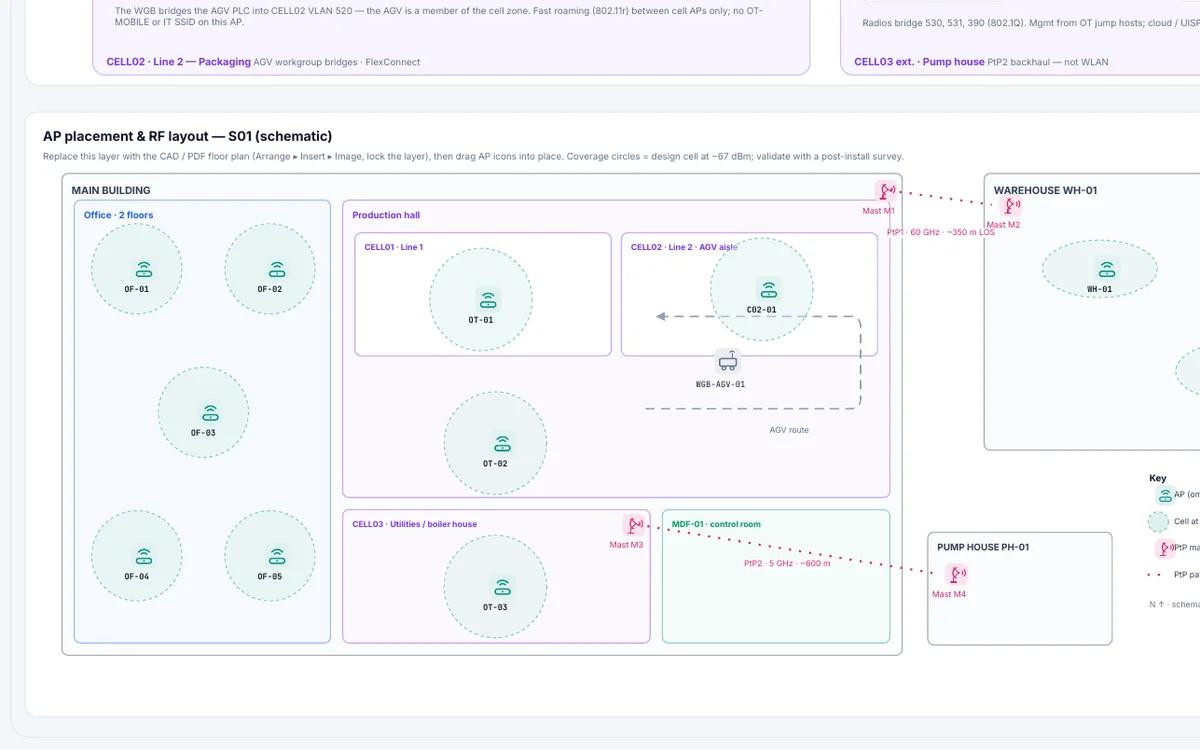This screenshot has width=1200, height=750.
Task: Select the WH-01 warehouse access point icon
Action: (x=1106, y=269)
